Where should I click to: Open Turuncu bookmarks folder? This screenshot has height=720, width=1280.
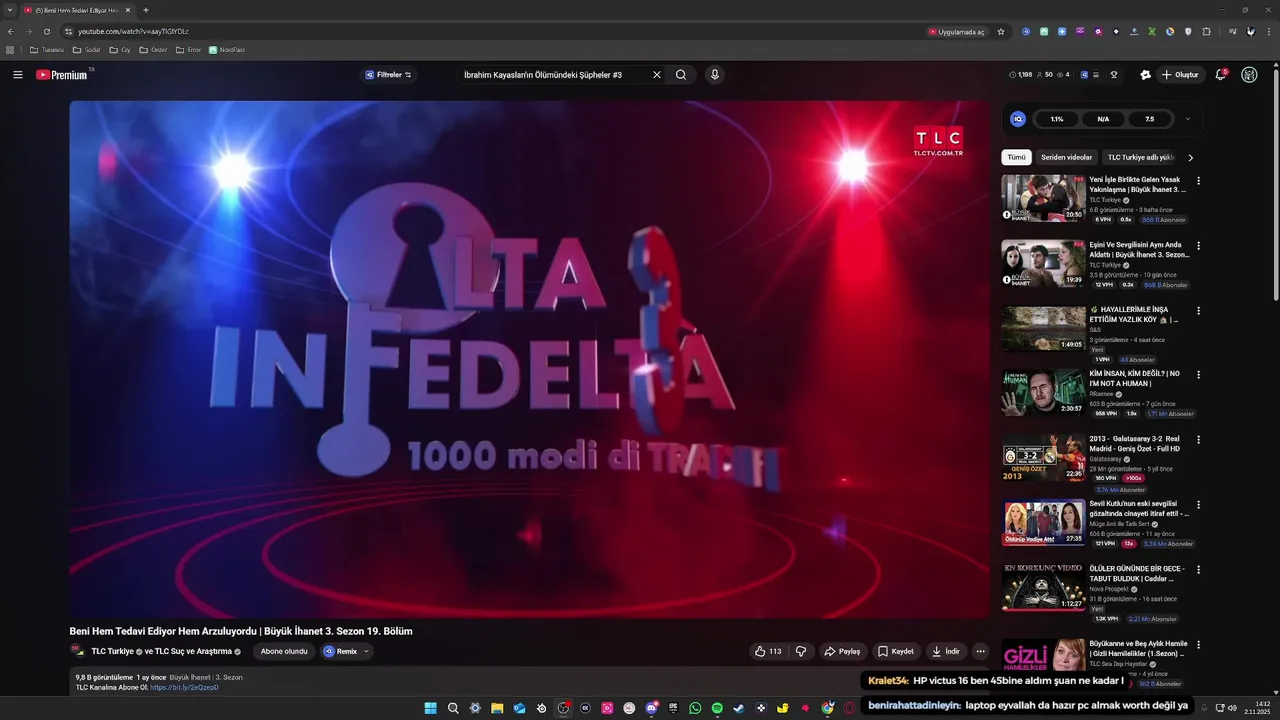(x=47, y=50)
